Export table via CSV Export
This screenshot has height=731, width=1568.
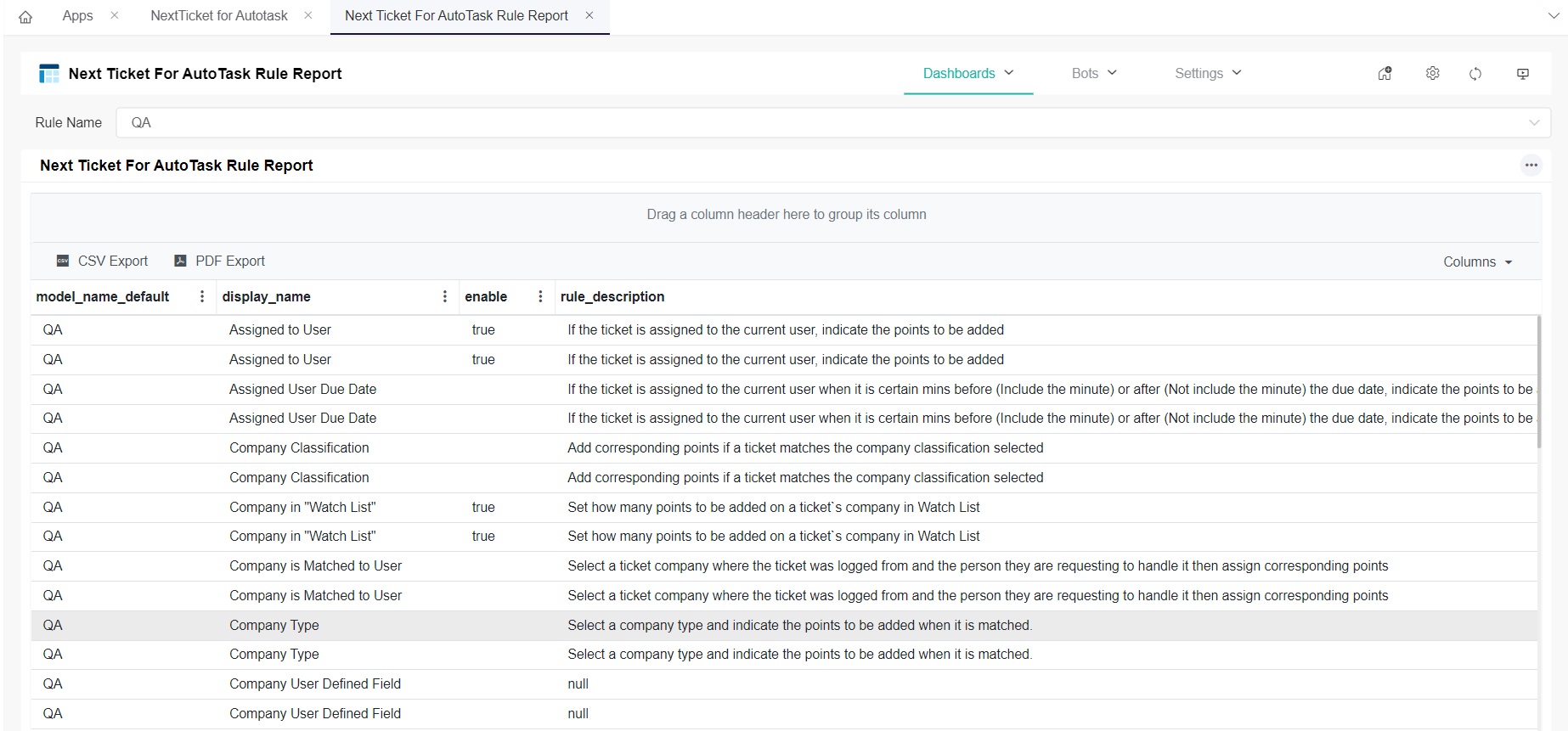click(x=102, y=261)
